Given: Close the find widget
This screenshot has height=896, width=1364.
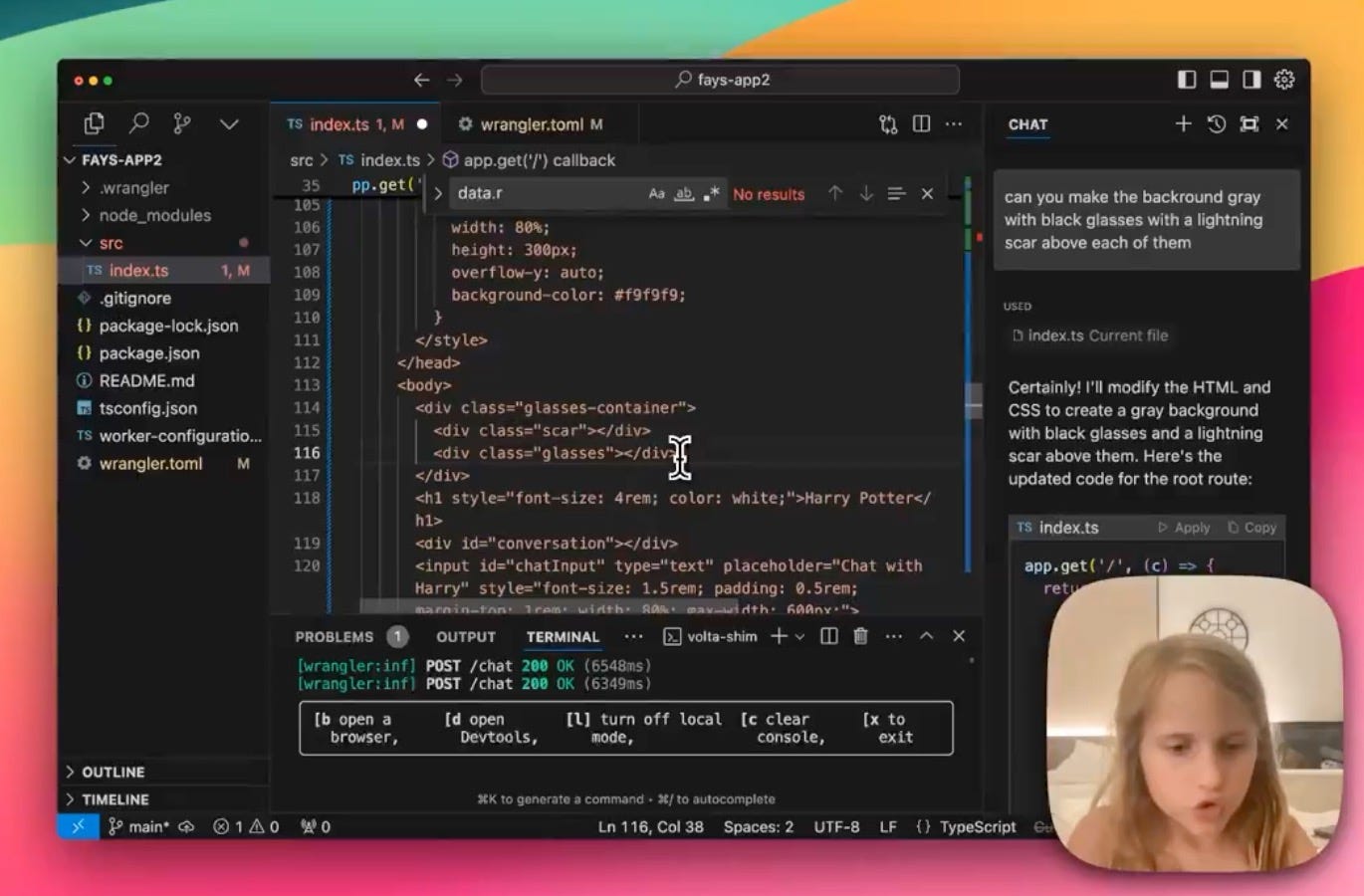Looking at the screenshot, I should click(927, 193).
